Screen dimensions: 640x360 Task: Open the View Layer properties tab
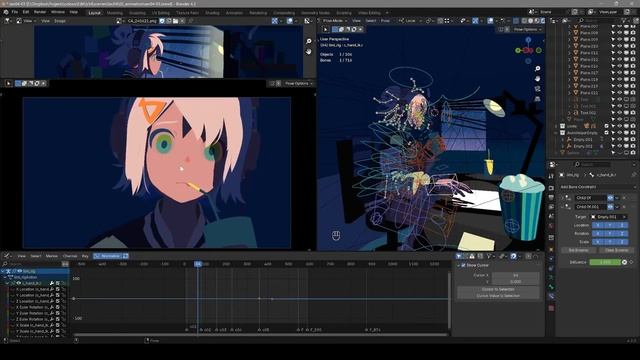(551, 207)
